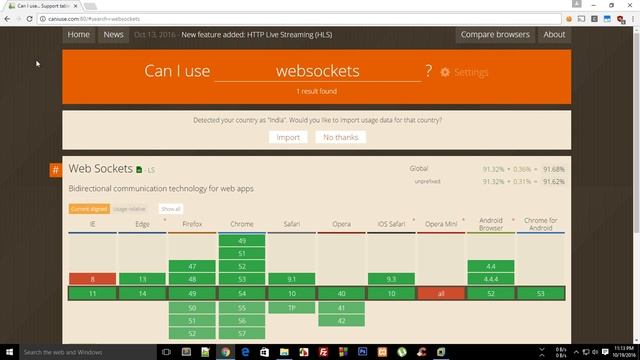Viewport: 640px width, 360px height.
Task: Click the Chrome column header
Action: point(242,224)
